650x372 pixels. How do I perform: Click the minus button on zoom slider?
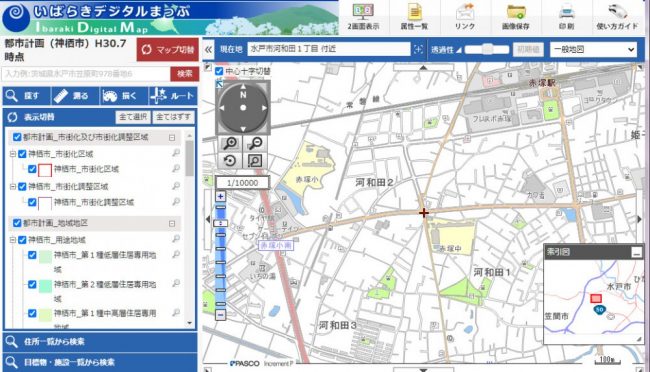221,315
